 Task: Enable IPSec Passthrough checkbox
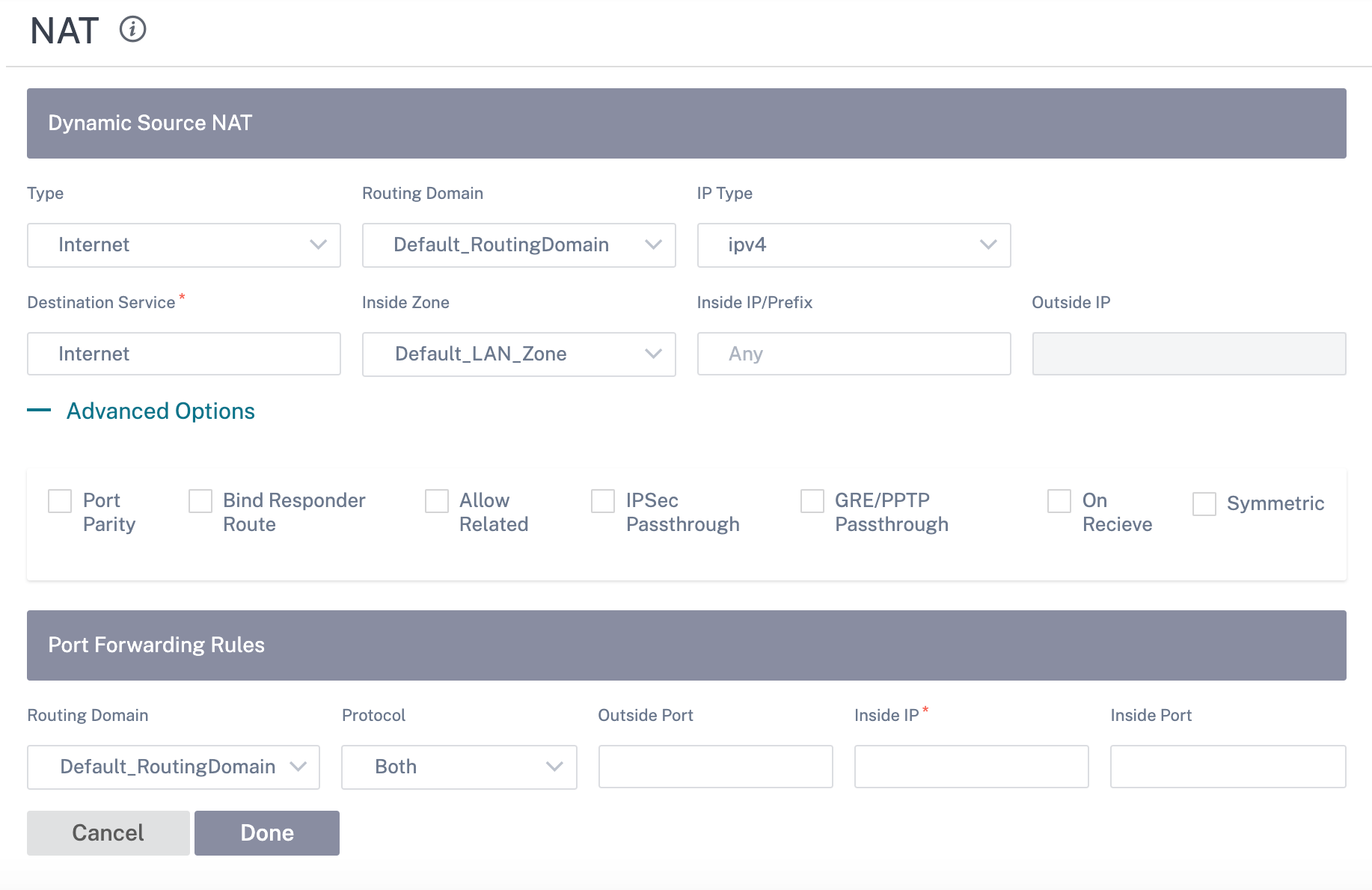click(603, 501)
